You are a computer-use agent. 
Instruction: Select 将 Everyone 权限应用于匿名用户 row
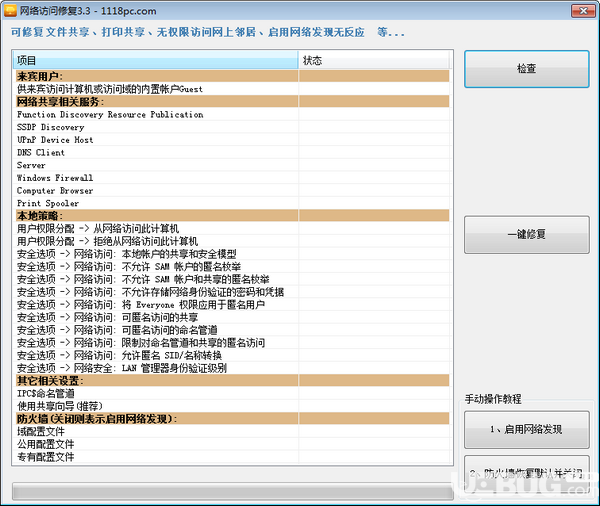click(x=232, y=305)
